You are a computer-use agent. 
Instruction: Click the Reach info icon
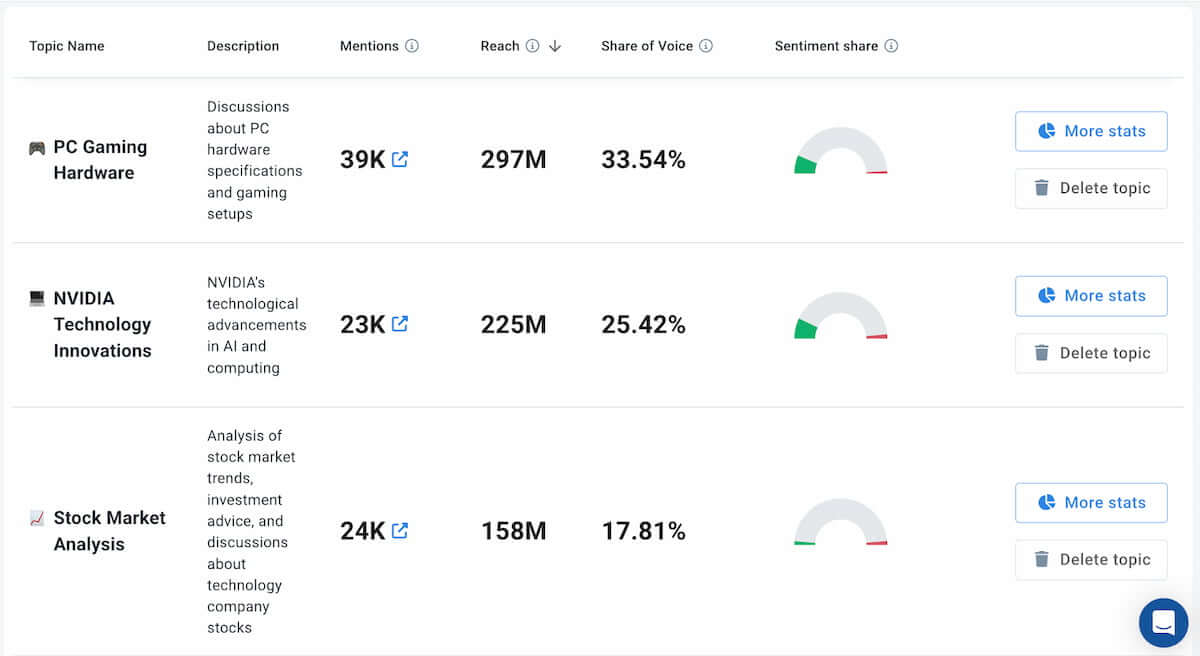tap(532, 45)
